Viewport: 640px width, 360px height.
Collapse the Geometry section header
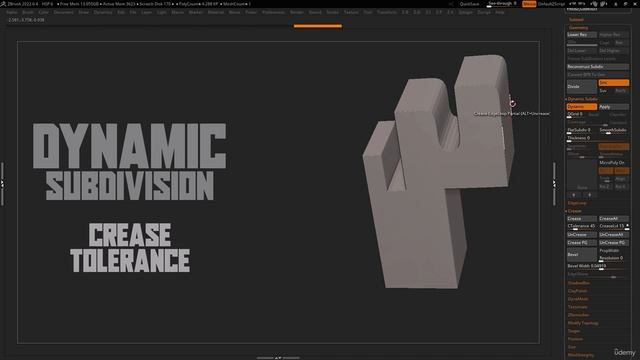[x=579, y=28]
